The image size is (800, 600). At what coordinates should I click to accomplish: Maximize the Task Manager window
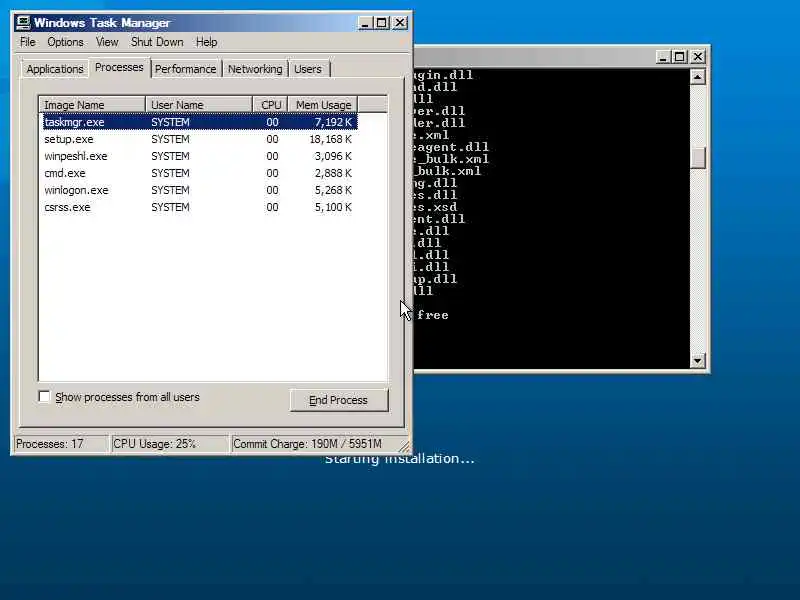pyautogui.click(x=382, y=23)
